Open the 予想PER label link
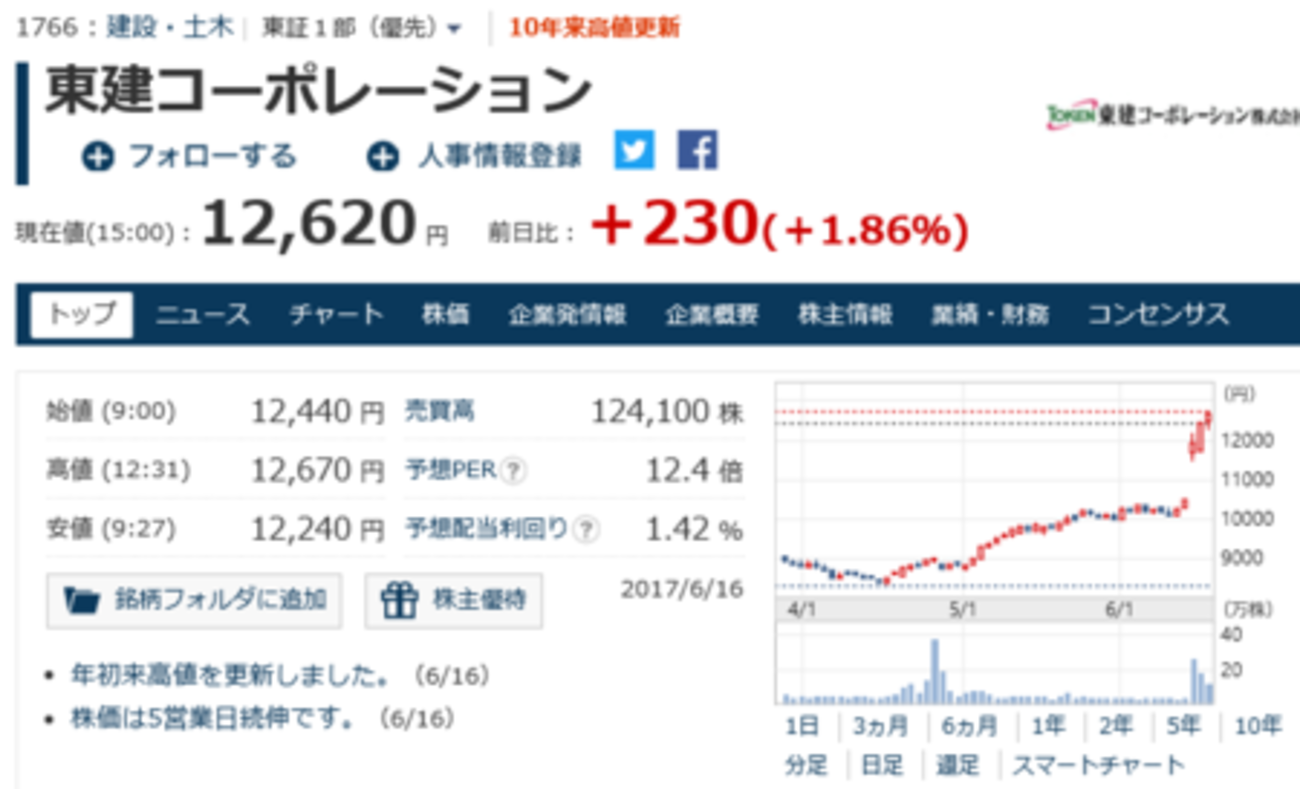 coord(451,469)
